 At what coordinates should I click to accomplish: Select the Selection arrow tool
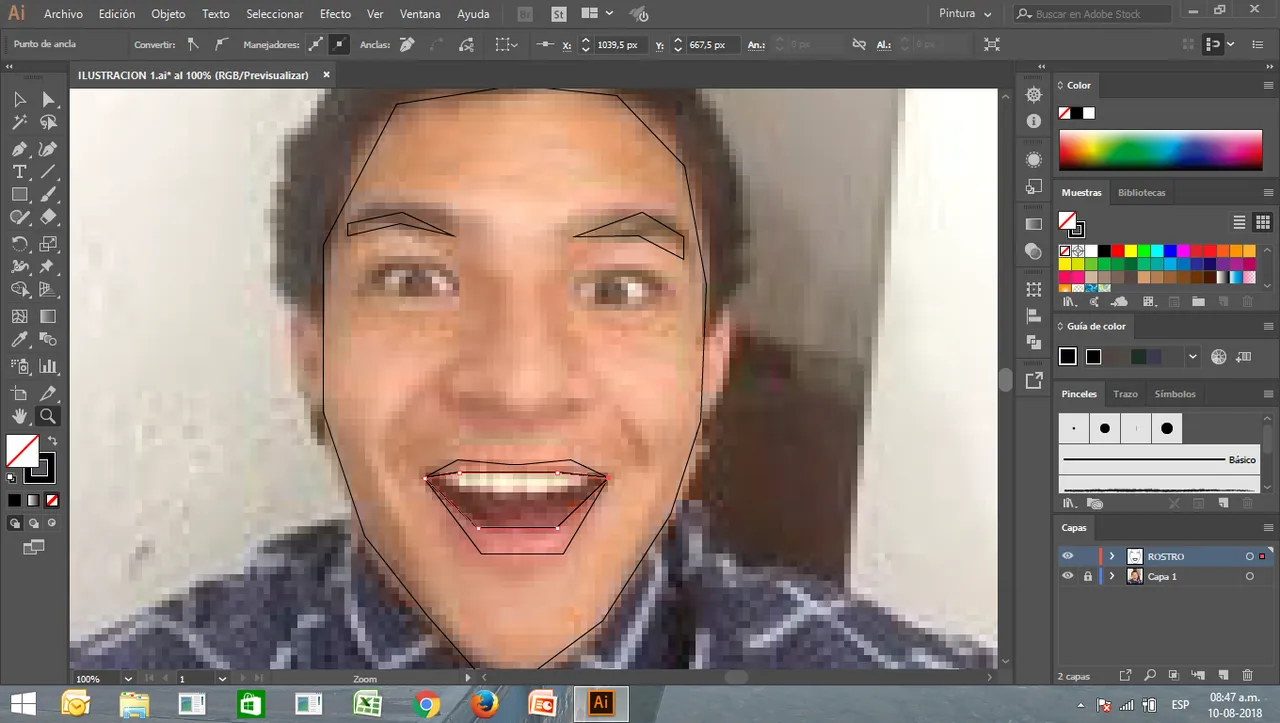[19, 99]
